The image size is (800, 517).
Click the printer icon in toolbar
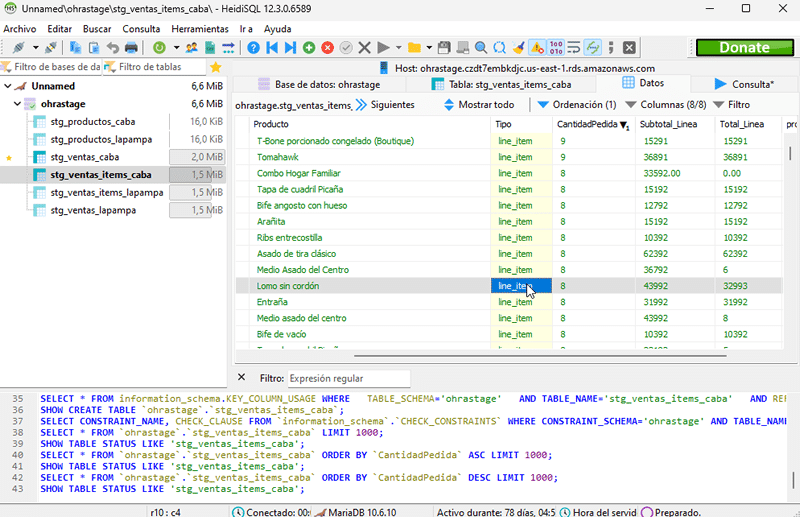point(131,47)
